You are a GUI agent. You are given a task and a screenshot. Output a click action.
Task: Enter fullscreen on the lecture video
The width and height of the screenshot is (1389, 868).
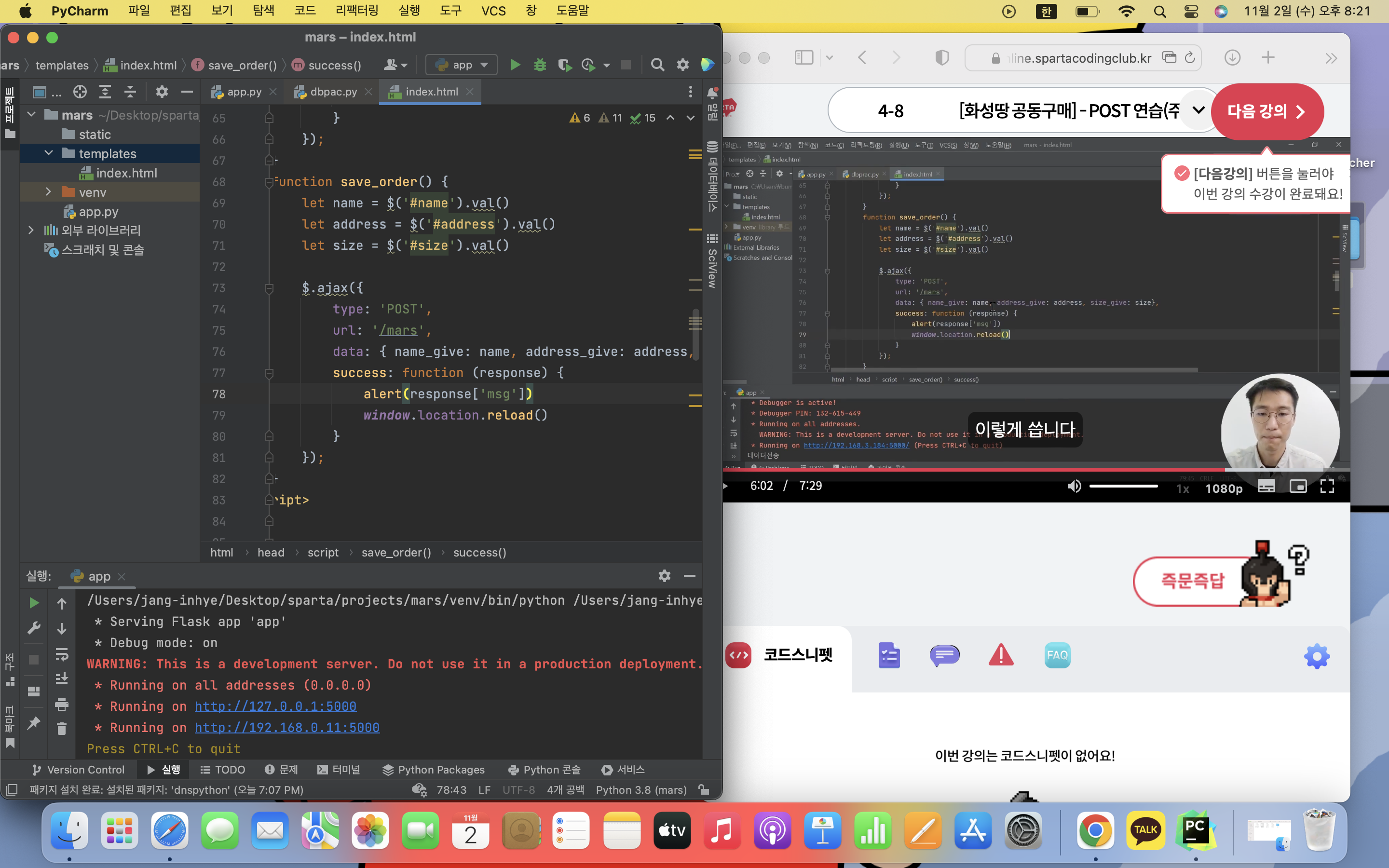(1327, 486)
